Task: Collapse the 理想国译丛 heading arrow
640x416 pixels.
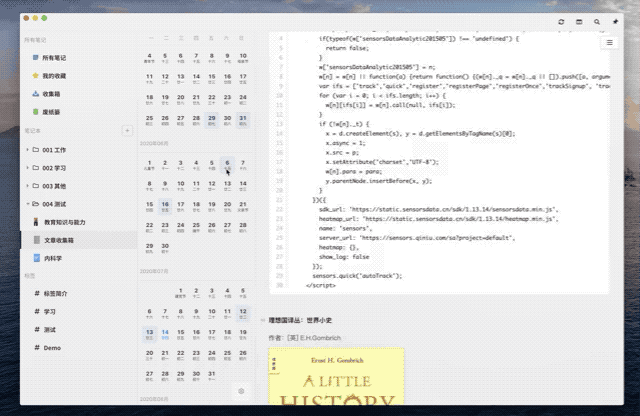Action: [x=262, y=320]
